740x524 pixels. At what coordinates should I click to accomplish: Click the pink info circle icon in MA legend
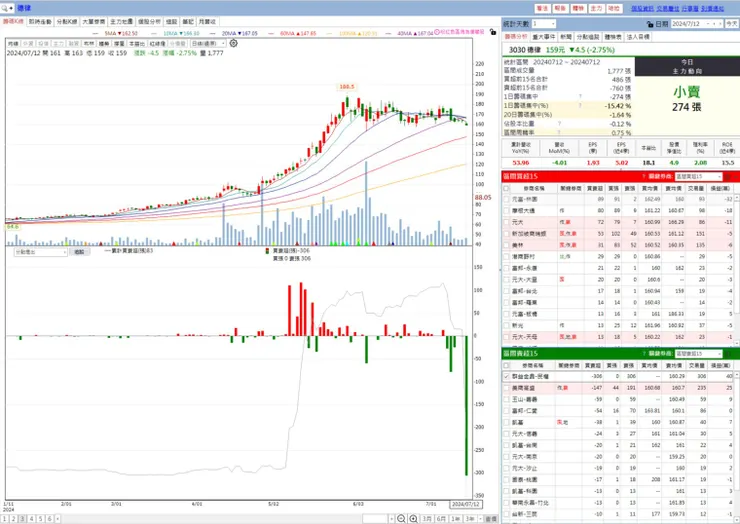coord(437,32)
